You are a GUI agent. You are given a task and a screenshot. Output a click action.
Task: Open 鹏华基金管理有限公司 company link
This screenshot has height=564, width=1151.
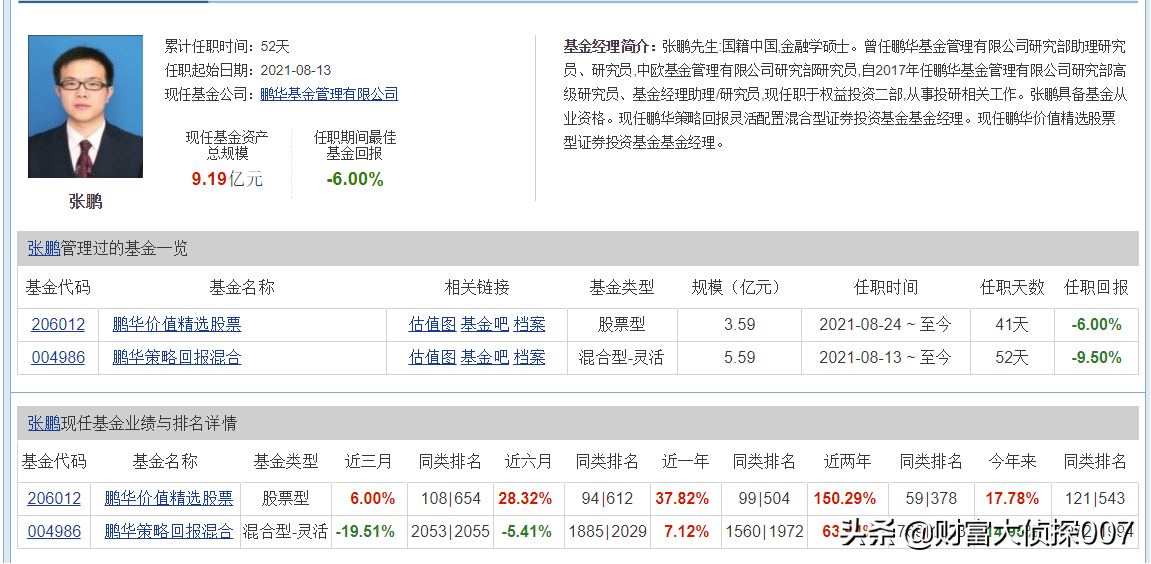pyautogui.click(x=330, y=94)
